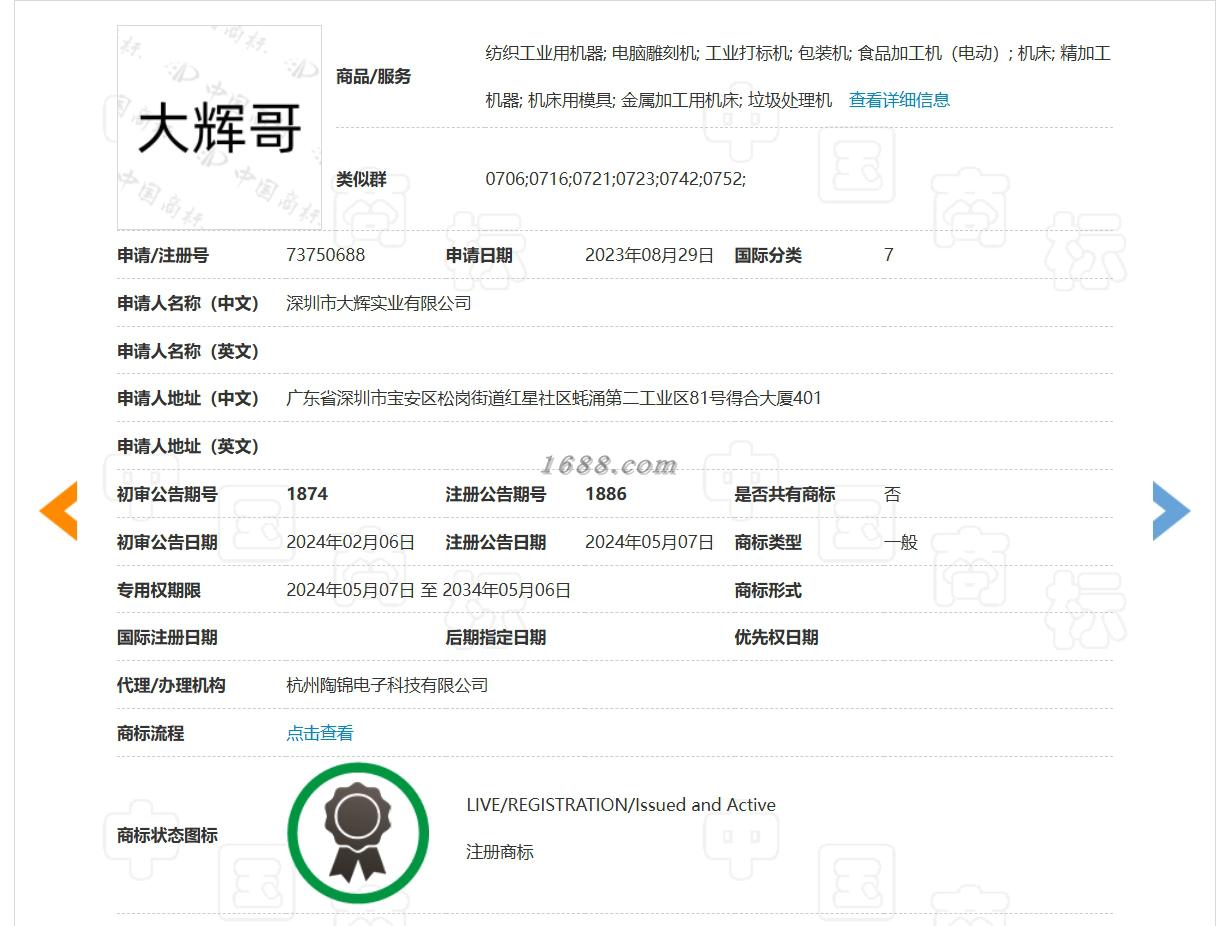Screen dimensions: 1216x926
Task: Select the 申请/注册号 label
Action: pyautogui.click(x=163, y=255)
